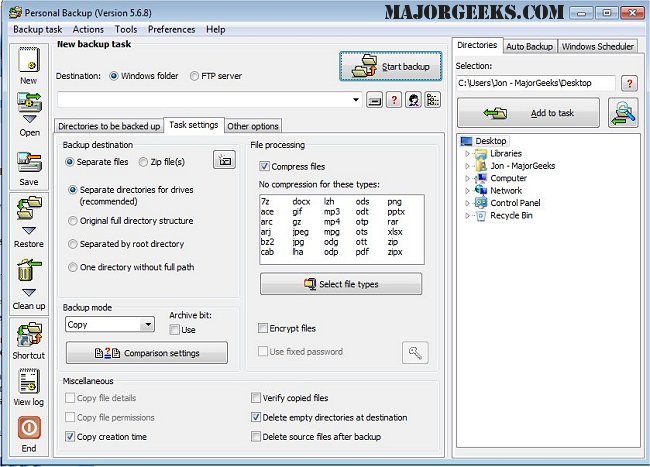Click Personal Backup app icon in title bar

15,12
